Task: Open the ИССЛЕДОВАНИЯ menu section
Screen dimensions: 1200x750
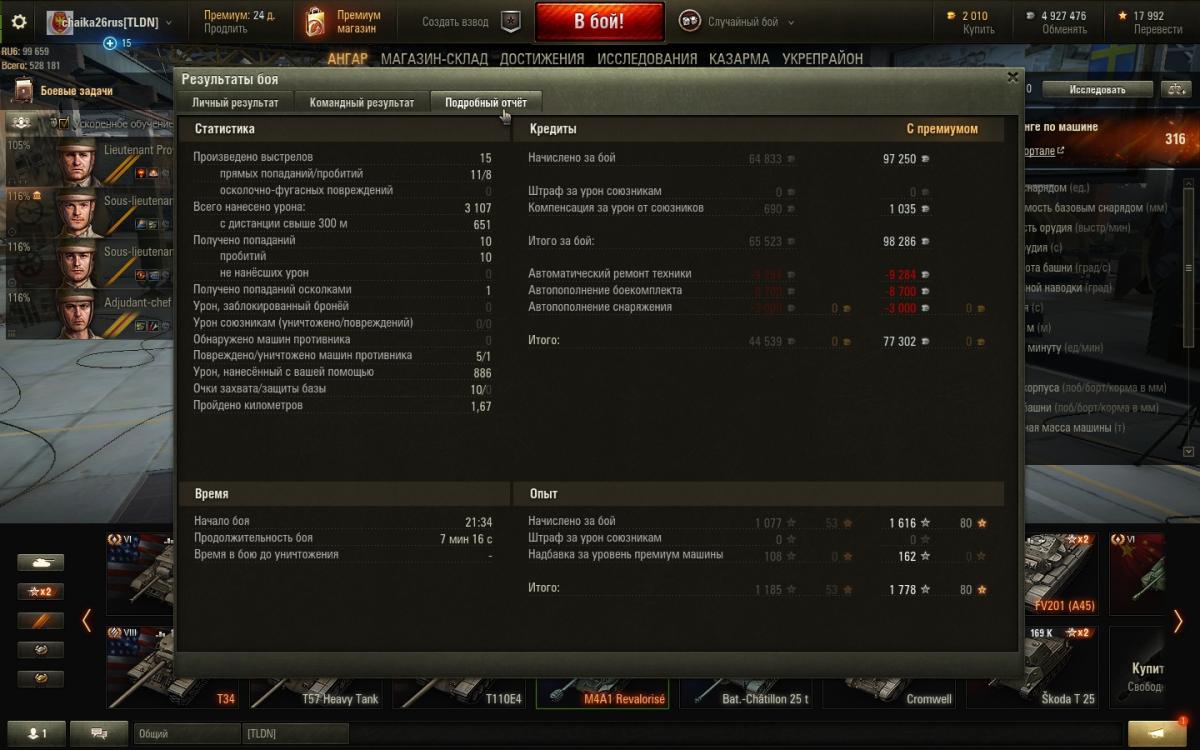Action: point(647,59)
